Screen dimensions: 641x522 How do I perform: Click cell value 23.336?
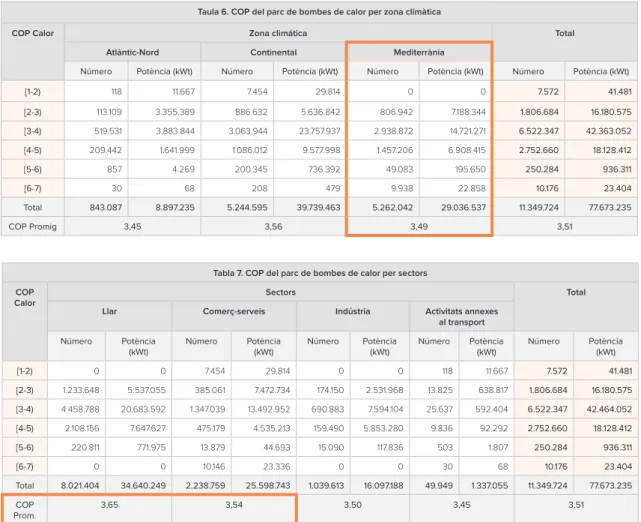point(277,466)
